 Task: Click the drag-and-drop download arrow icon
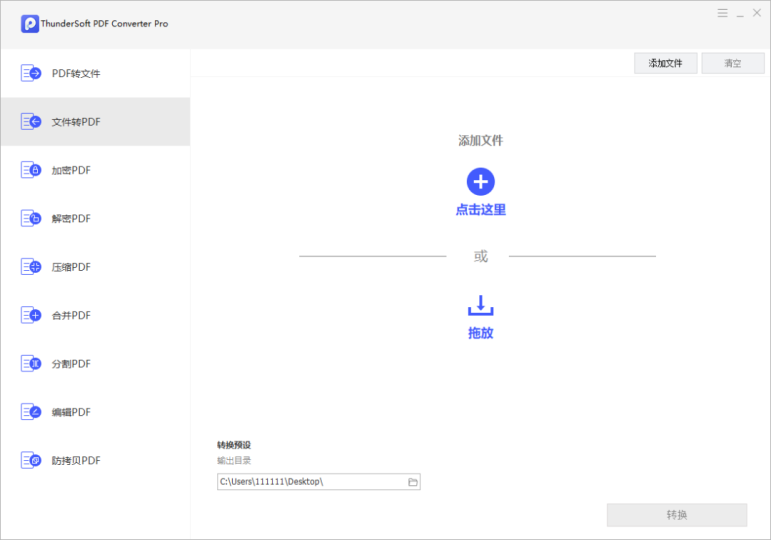click(480, 305)
